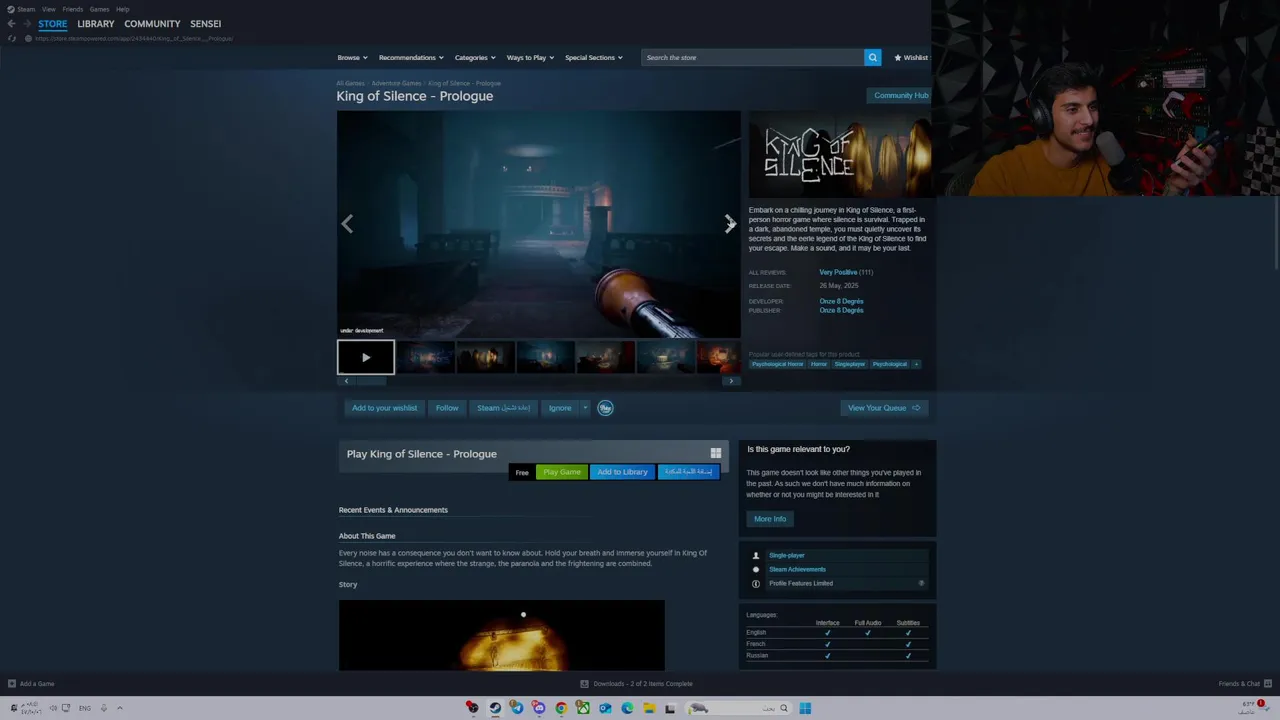Expand the Special Sections dropdown

click(x=594, y=58)
